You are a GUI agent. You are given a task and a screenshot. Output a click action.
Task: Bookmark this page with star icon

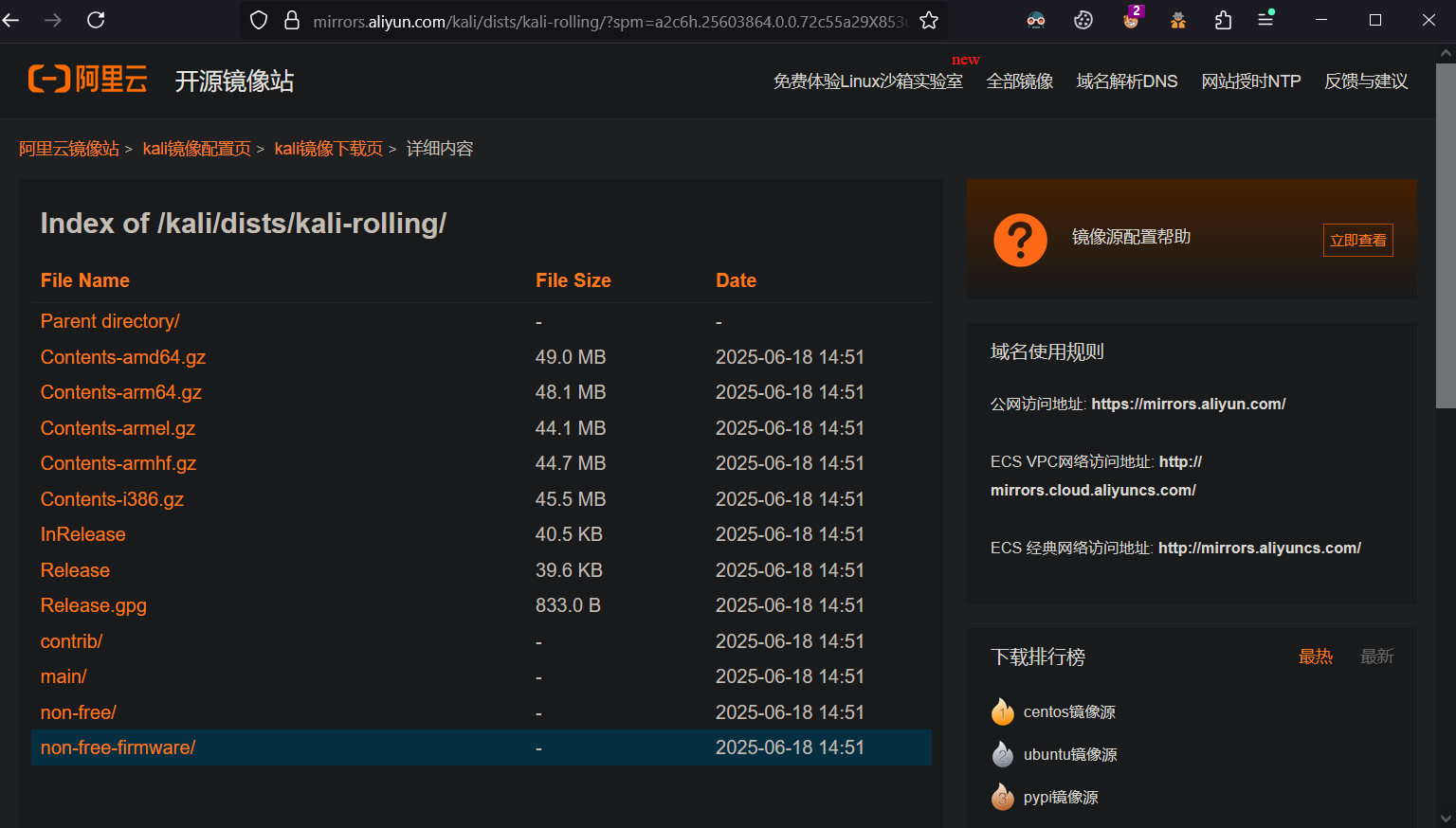point(929,21)
